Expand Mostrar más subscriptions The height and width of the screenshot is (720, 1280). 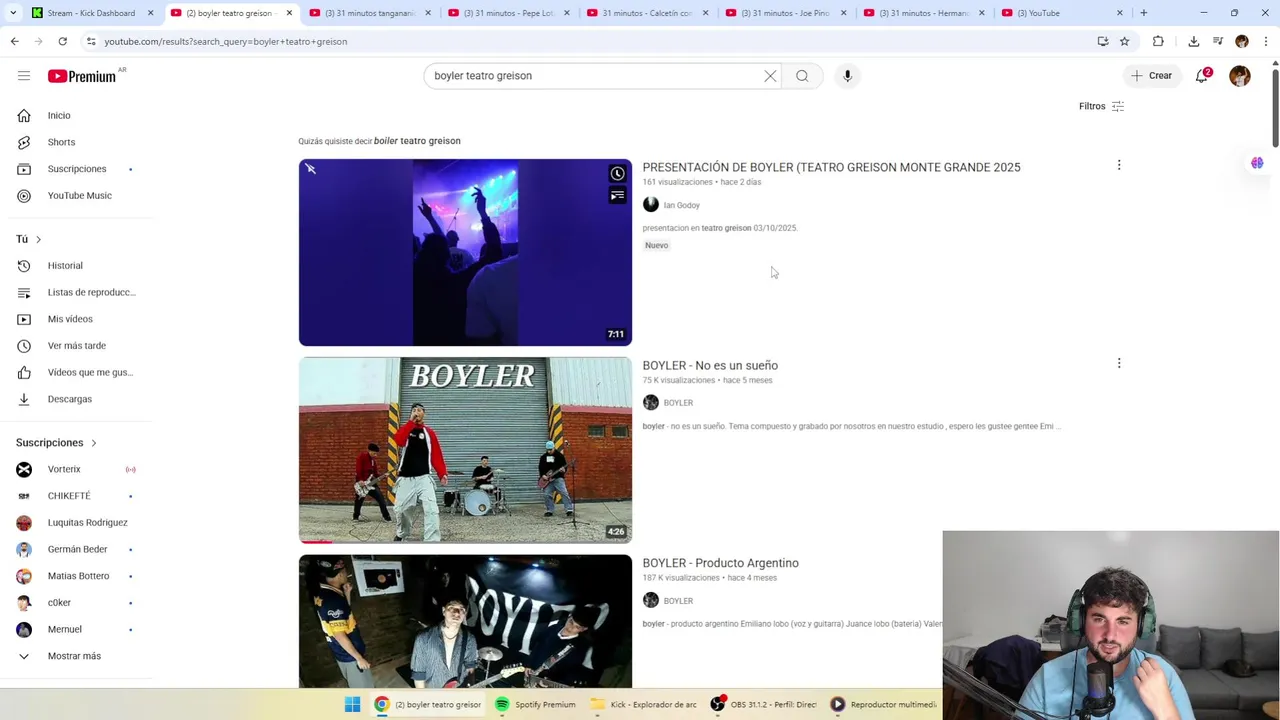76,656
